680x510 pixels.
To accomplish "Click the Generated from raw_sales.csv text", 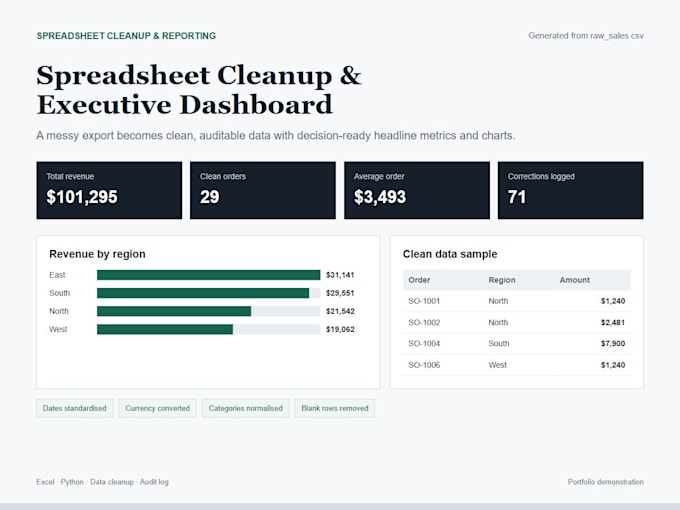I will coord(586,36).
